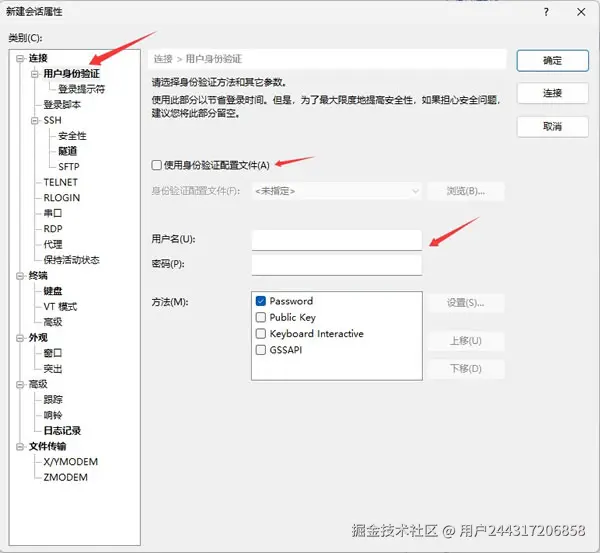Click the 连接 button
The image size is (600, 553).
point(553,93)
